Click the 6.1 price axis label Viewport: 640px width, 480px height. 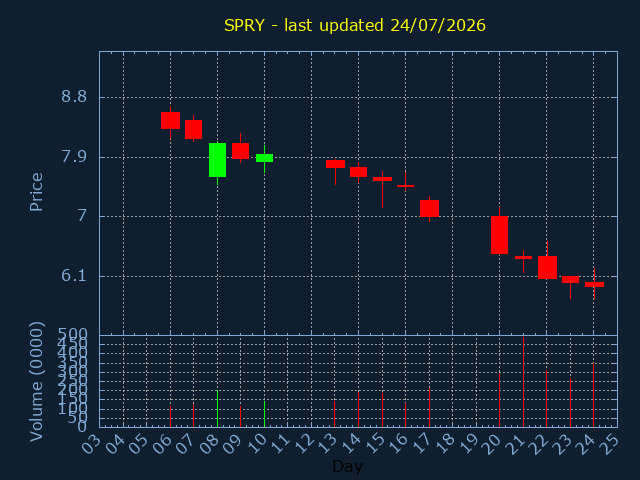click(x=74, y=276)
